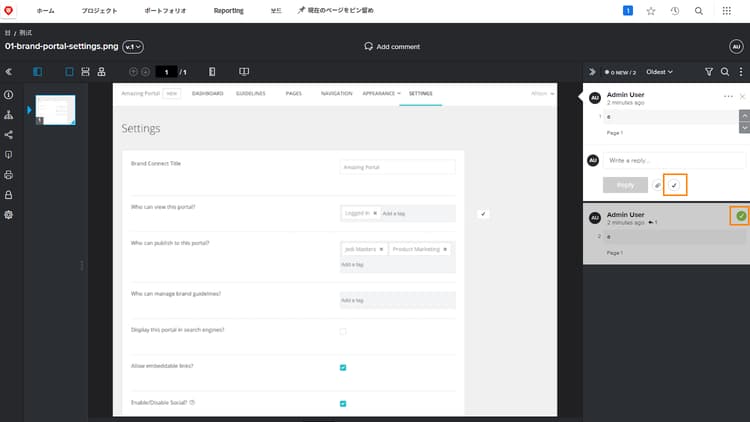Screen dimensions: 750x422
Task: Collapse comments panel with double chevron
Action: pyautogui.click(x=592, y=72)
